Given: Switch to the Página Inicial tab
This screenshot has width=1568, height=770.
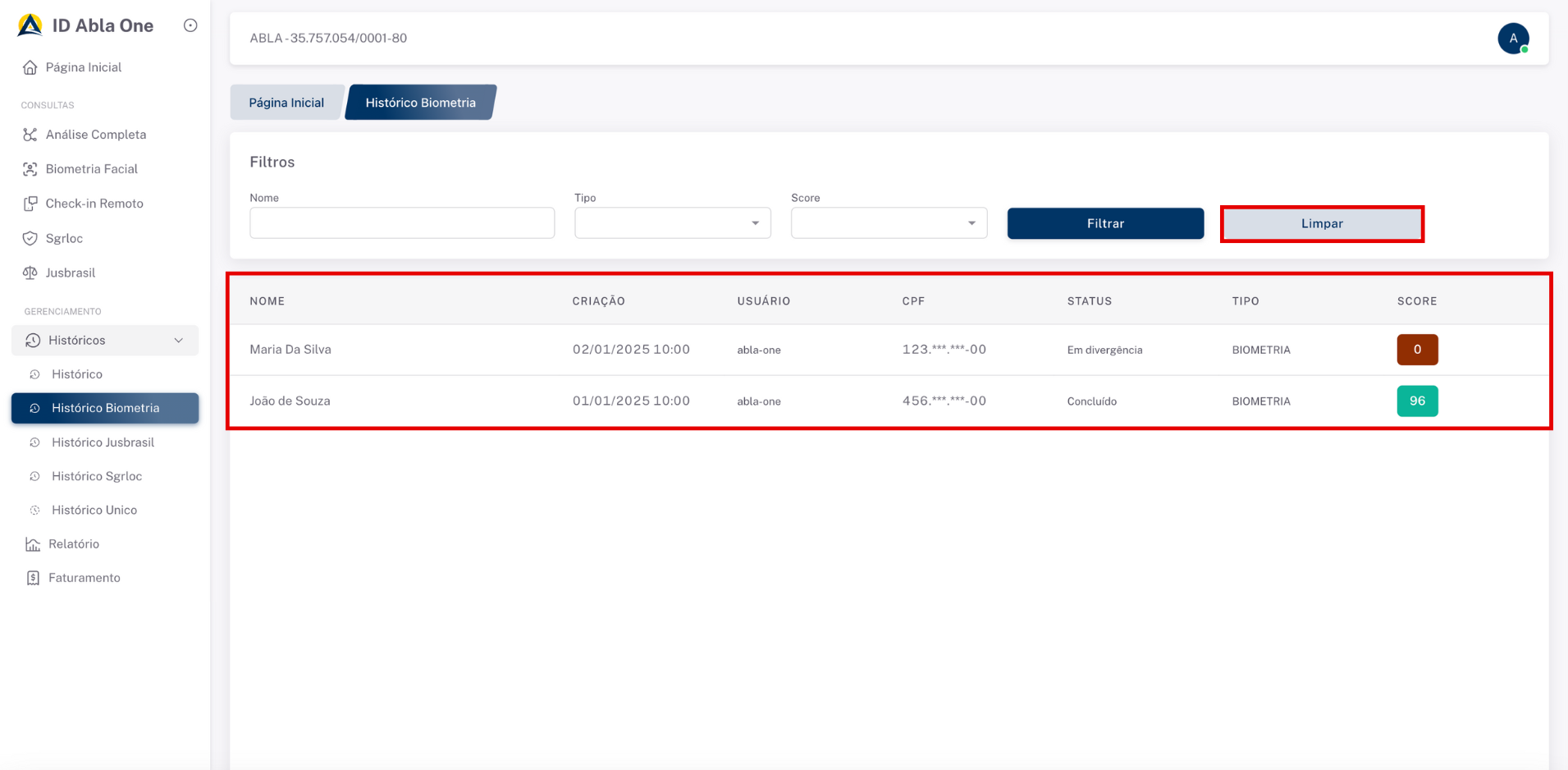Looking at the screenshot, I should point(286,103).
